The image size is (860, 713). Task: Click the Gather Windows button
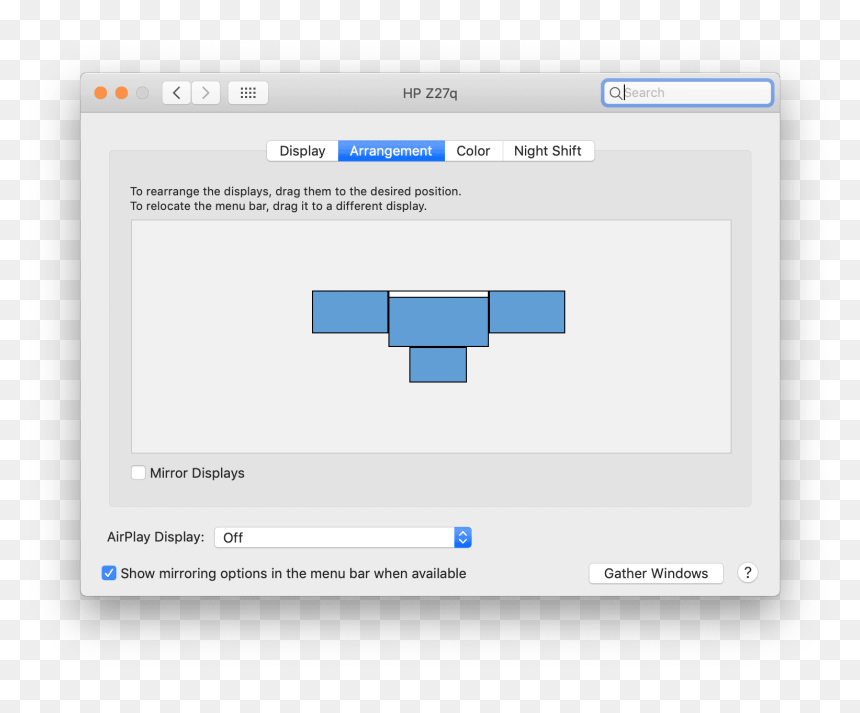click(x=656, y=573)
